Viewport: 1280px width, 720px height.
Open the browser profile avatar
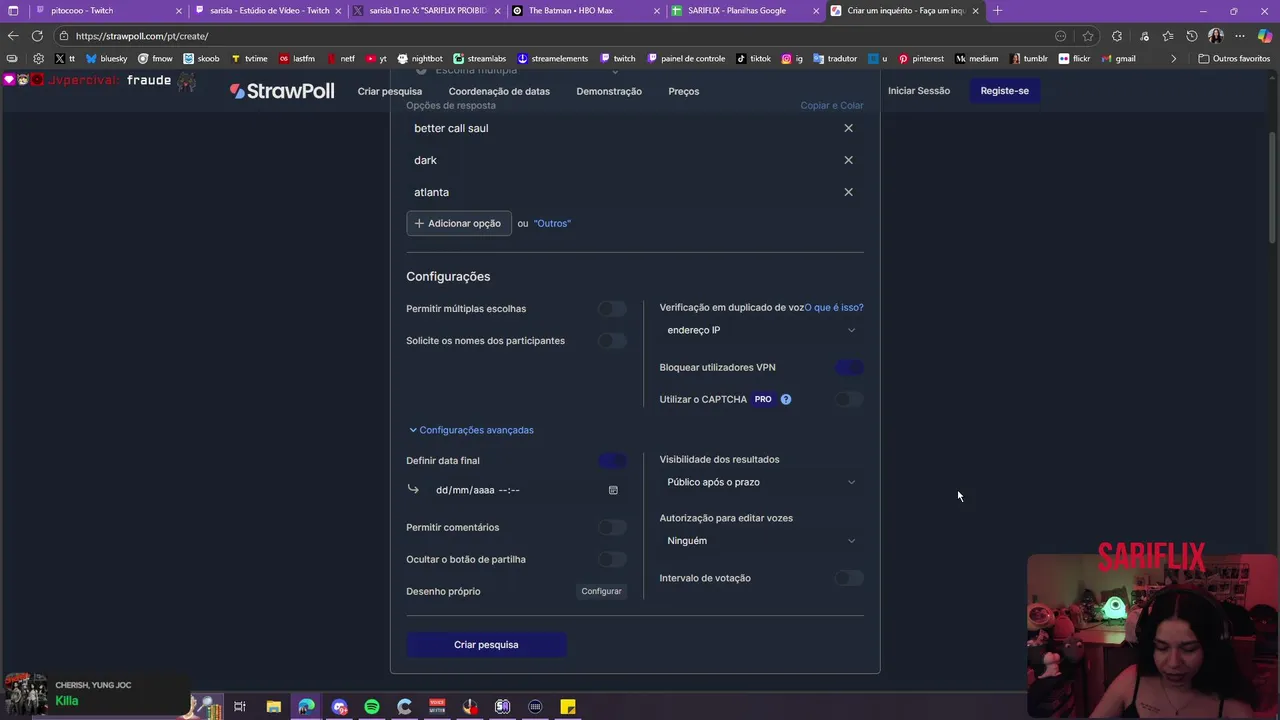pyautogui.click(x=1216, y=36)
